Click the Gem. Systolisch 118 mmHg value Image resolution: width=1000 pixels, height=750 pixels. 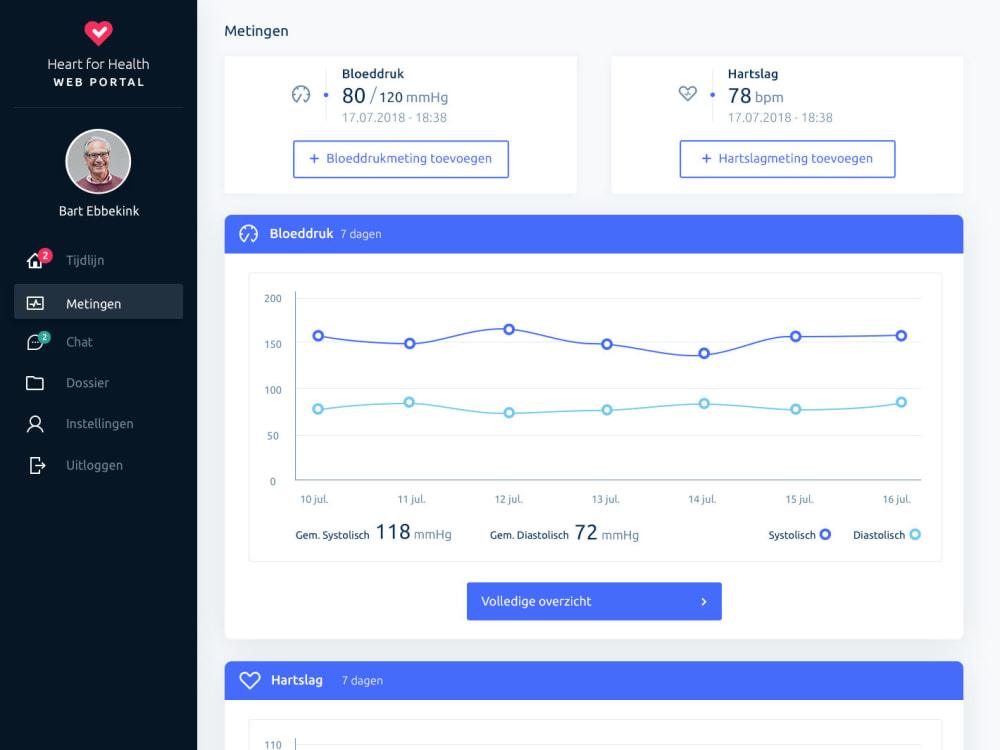pos(413,533)
